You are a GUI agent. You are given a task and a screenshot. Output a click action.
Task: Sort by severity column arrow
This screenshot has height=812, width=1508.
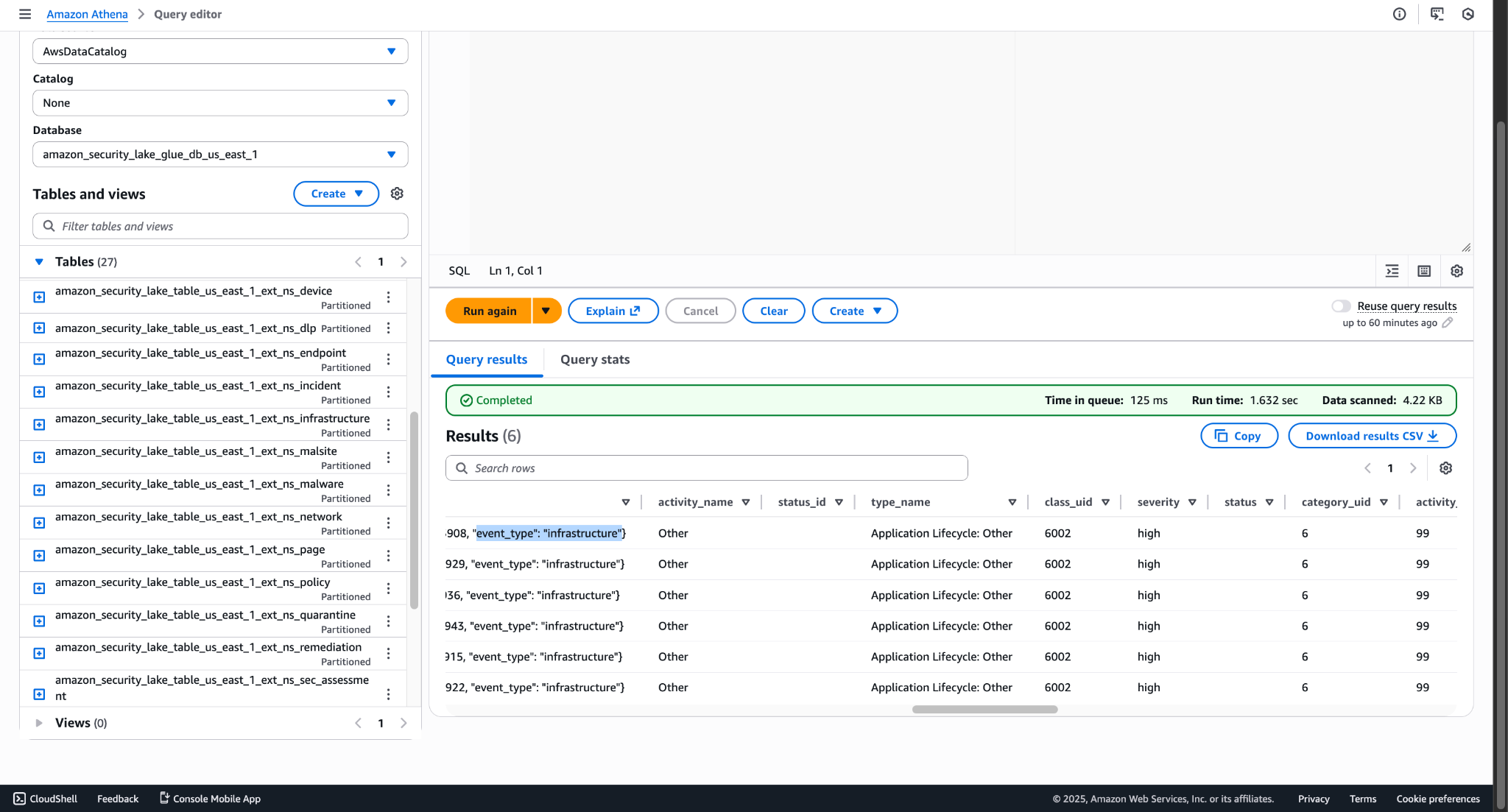click(x=1192, y=502)
